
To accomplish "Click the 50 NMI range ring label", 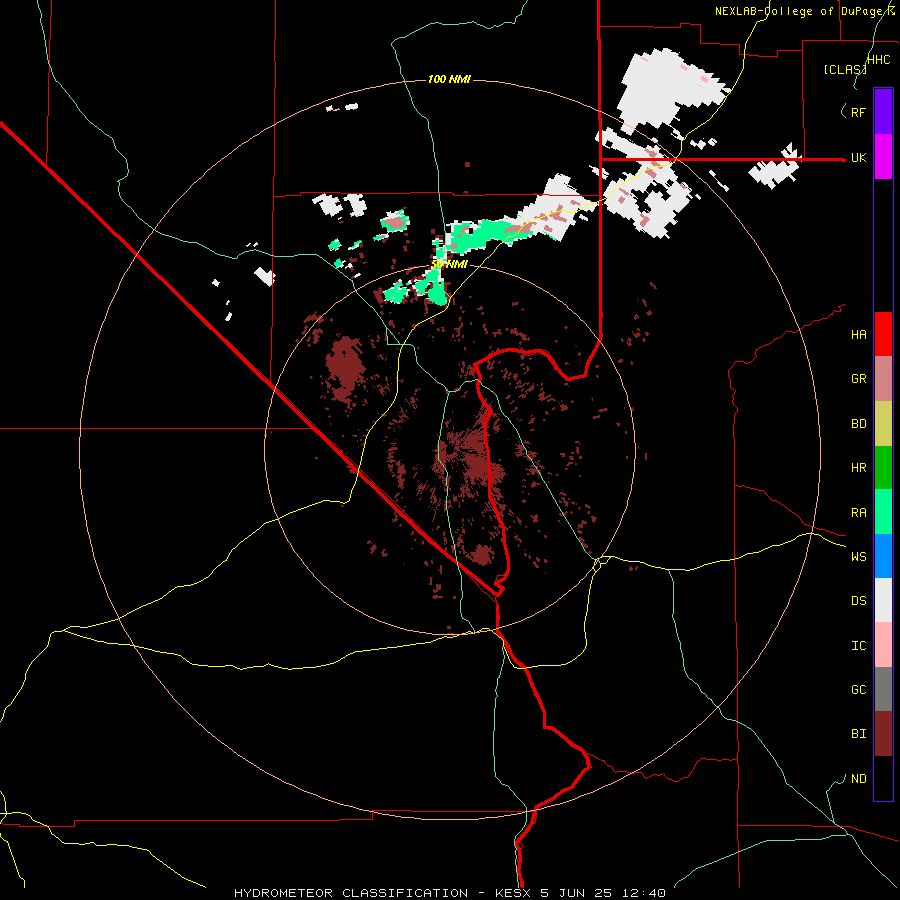I will coord(449,264).
